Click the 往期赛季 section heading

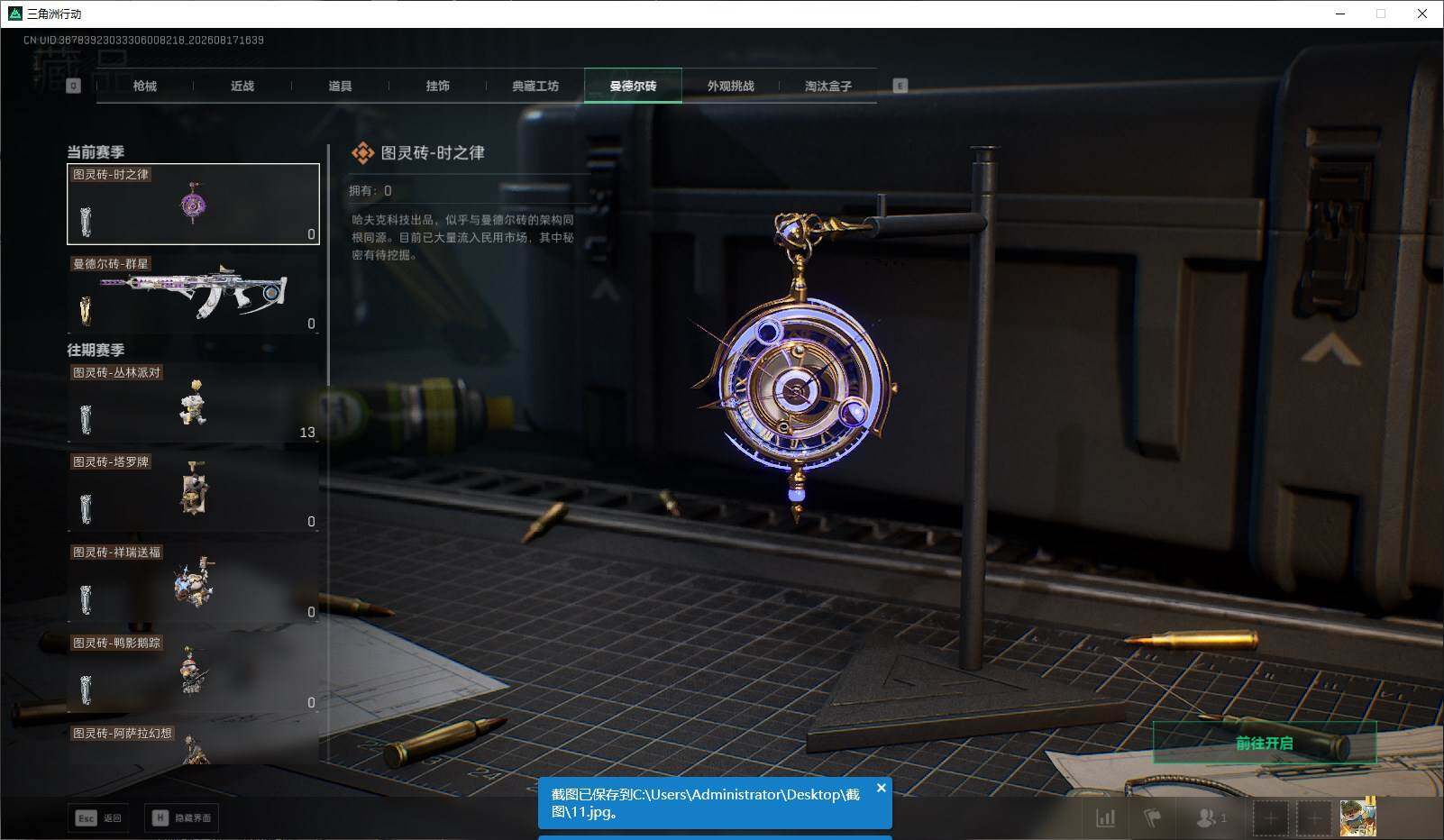[x=96, y=350]
